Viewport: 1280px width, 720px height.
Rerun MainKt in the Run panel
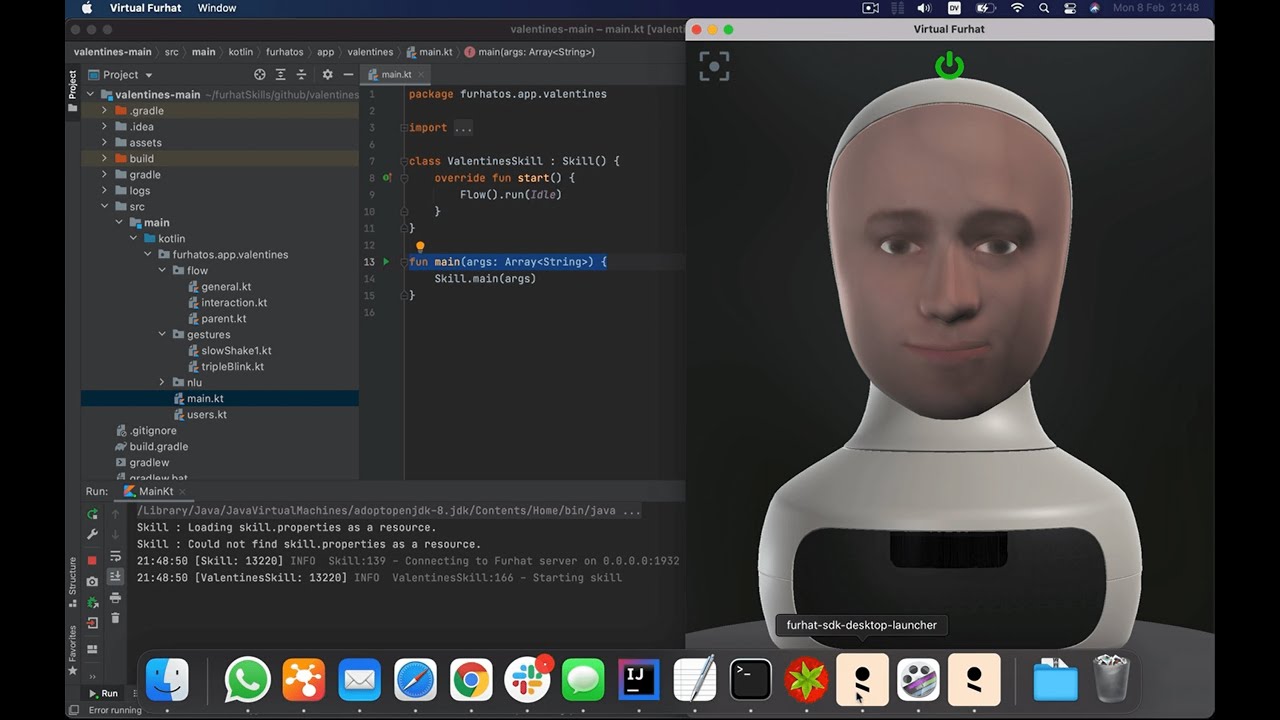(92, 514)
